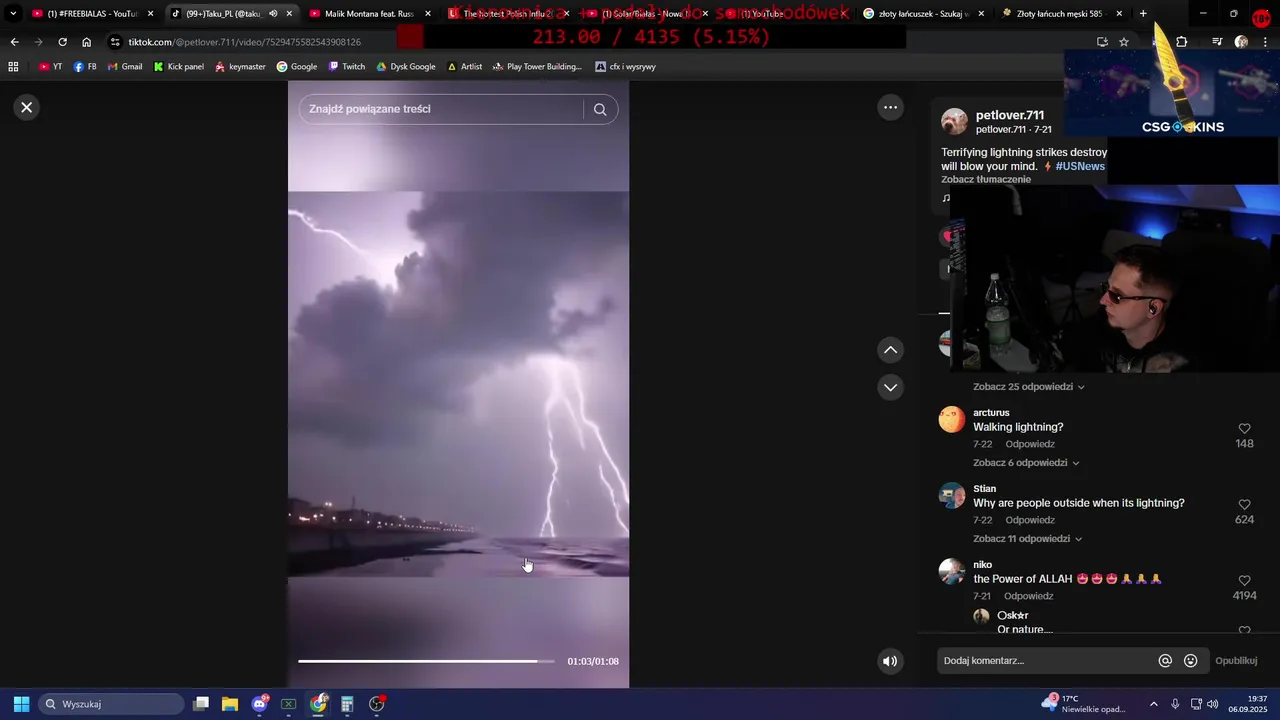
Task: Open Discord from the taskbar
Action: 260,704
